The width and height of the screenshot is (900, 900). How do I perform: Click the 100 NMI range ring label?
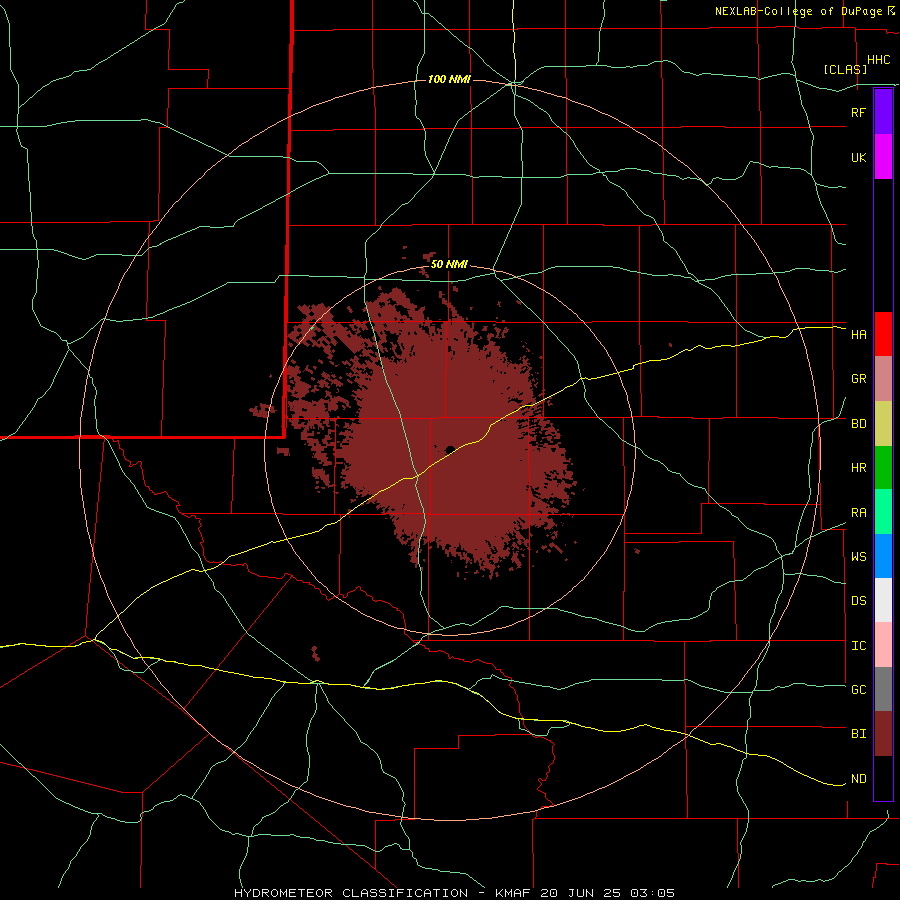point(449,79)
